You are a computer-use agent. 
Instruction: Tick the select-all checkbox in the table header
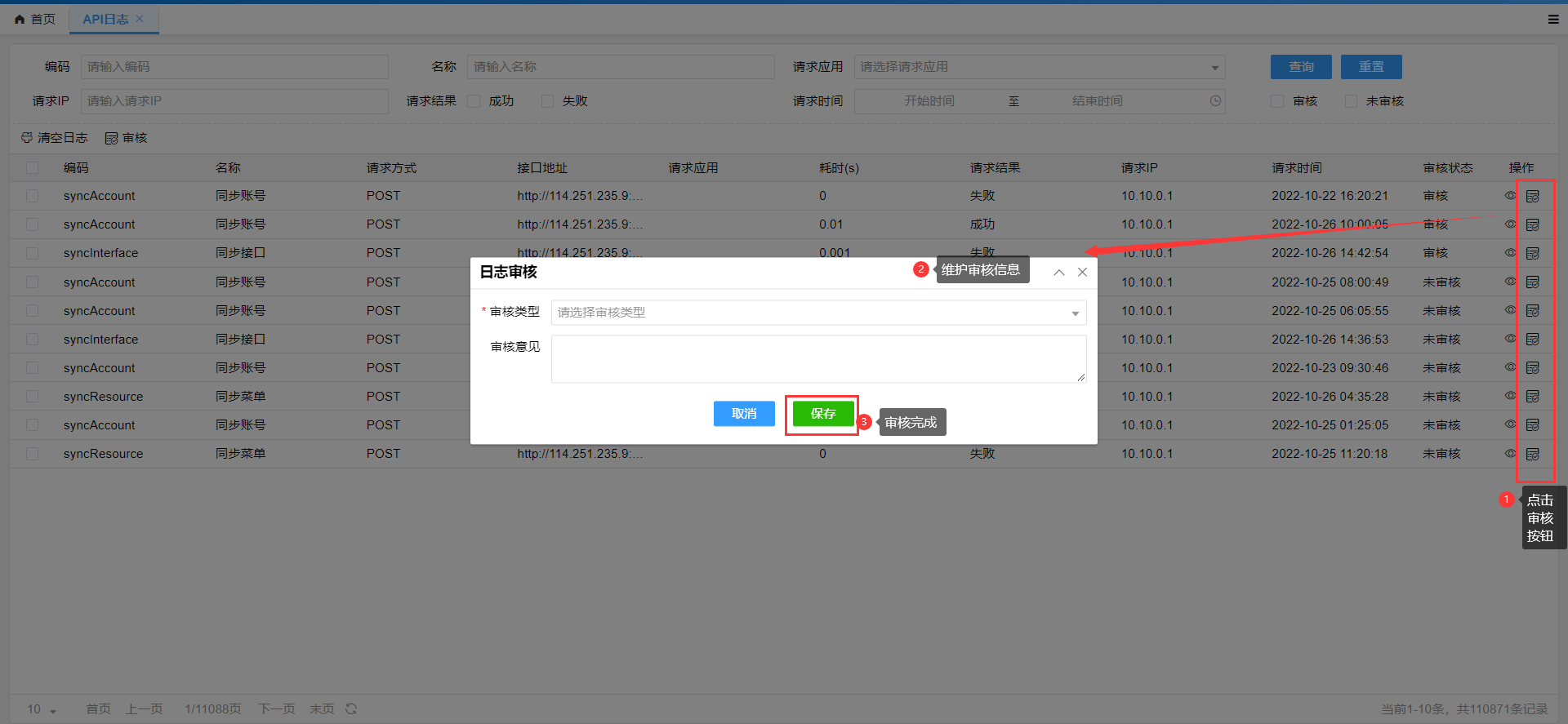pos(33,168)
